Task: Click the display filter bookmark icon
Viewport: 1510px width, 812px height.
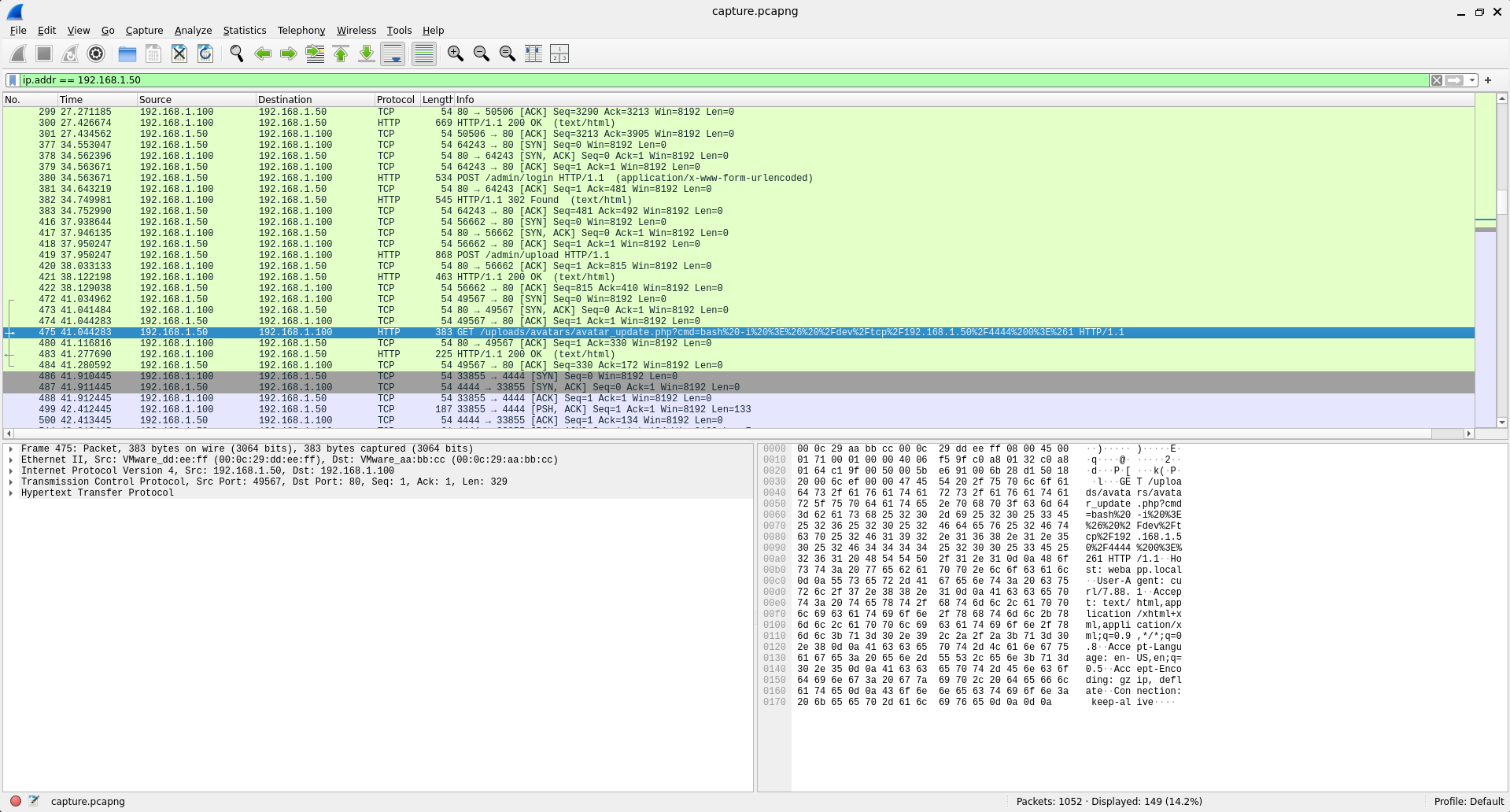Action: pyautogui.click(x=13, y=80)
